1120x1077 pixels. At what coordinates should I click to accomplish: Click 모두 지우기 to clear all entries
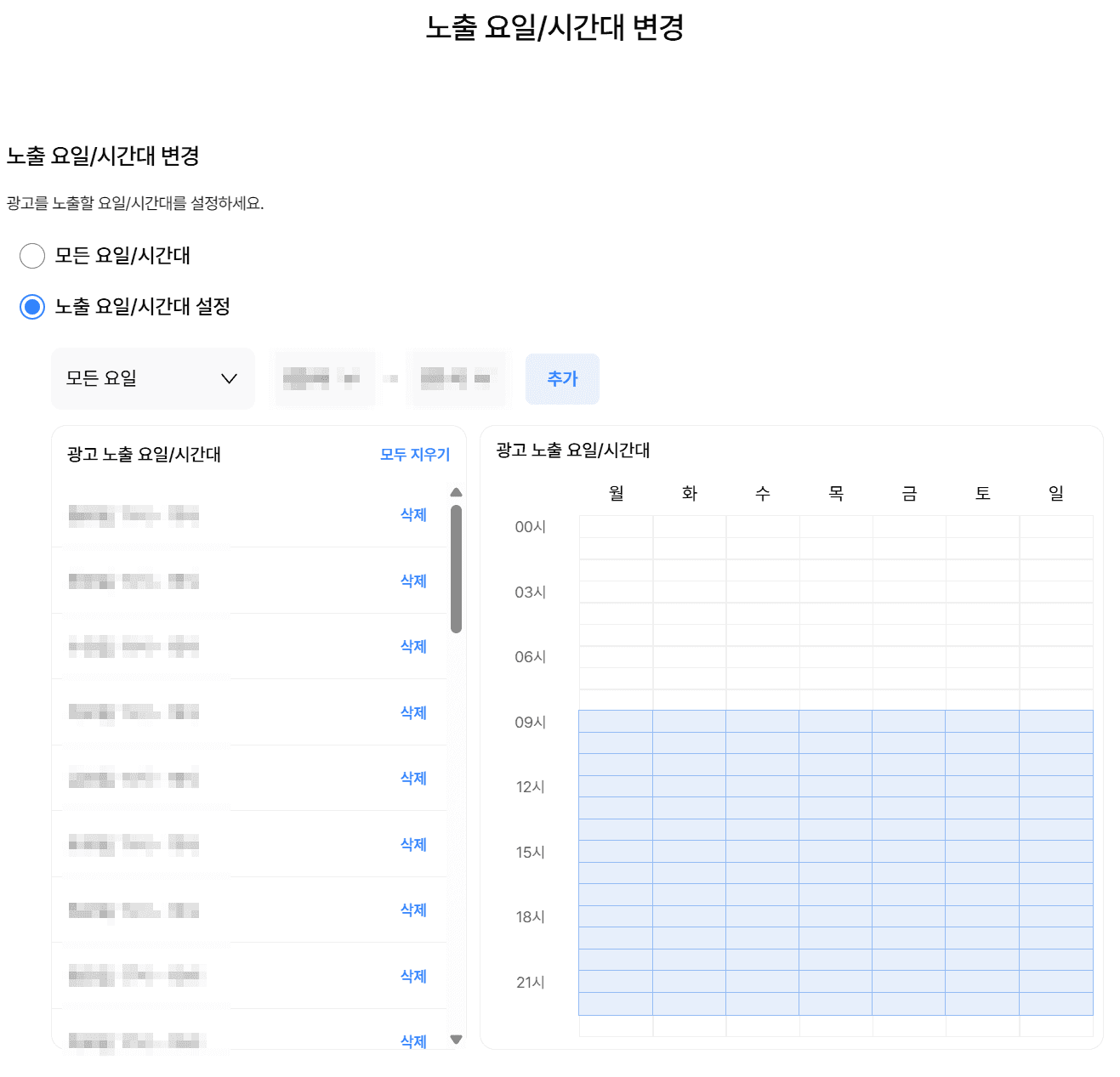click(414, 454)
